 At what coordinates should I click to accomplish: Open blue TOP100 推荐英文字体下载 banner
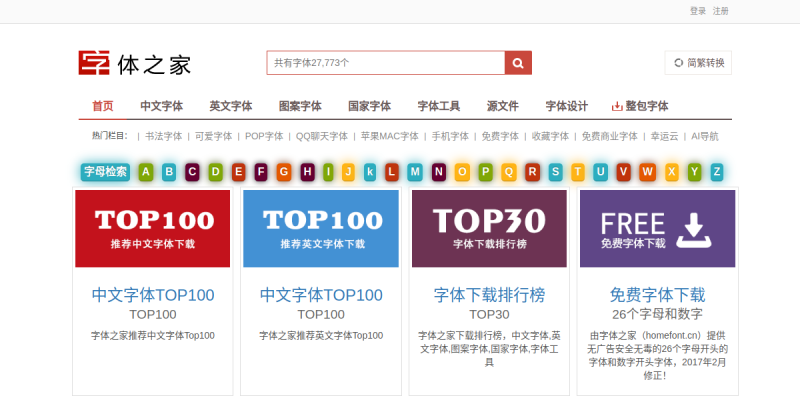(321, 229)
